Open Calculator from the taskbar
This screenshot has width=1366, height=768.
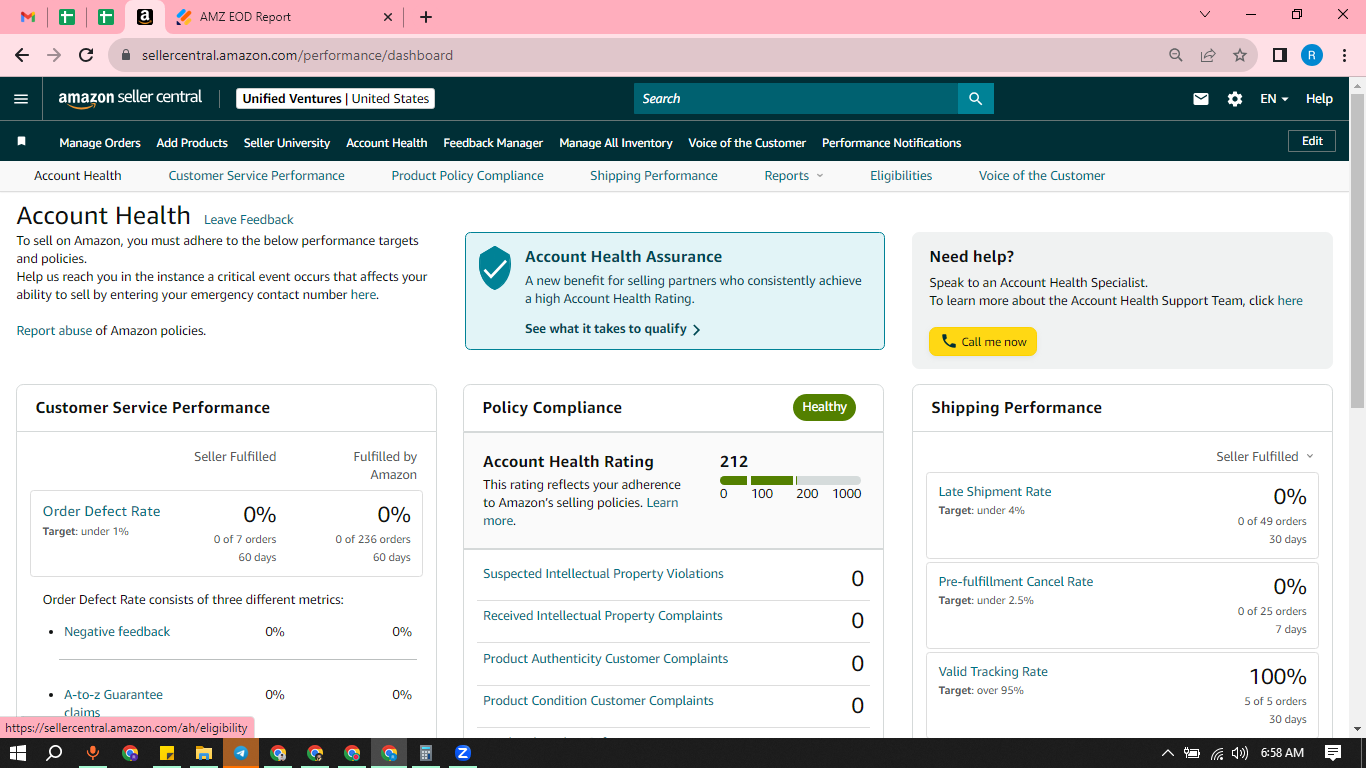click(x=426, y=753)
